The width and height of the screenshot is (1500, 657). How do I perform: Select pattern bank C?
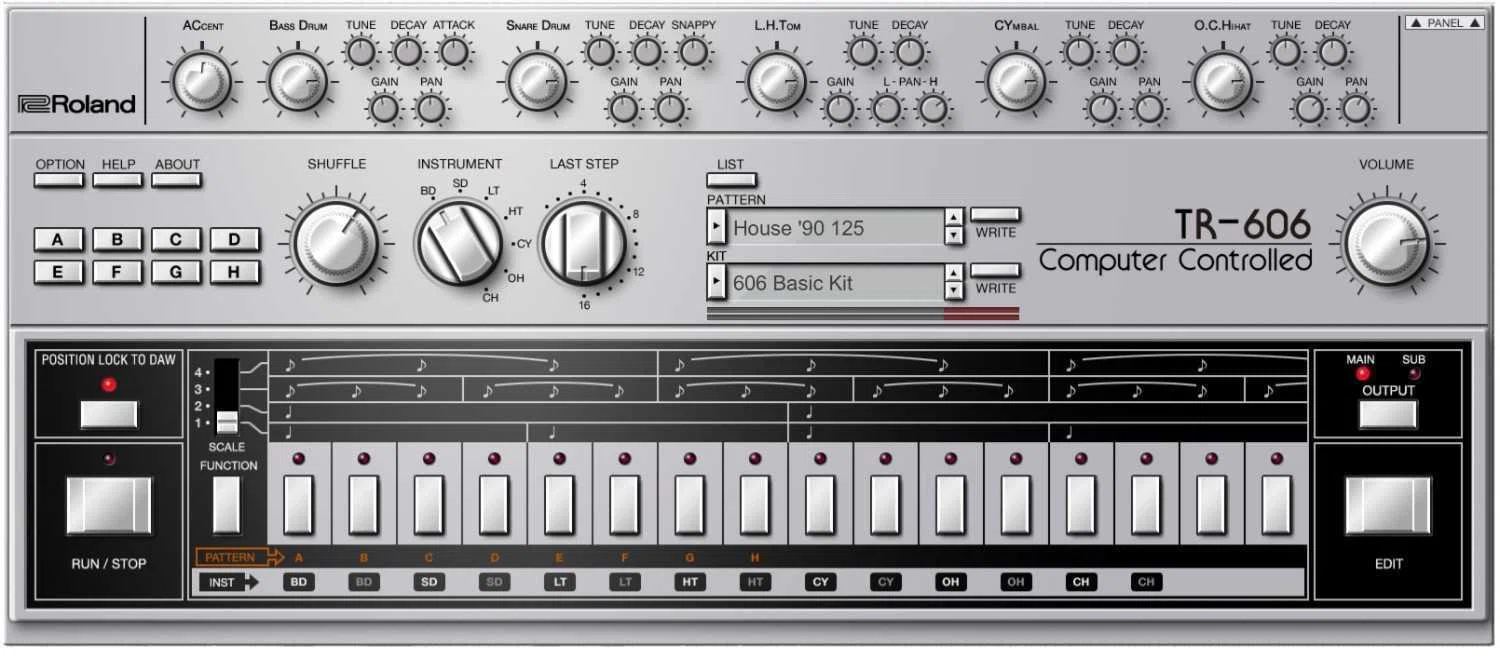point(176,240)
